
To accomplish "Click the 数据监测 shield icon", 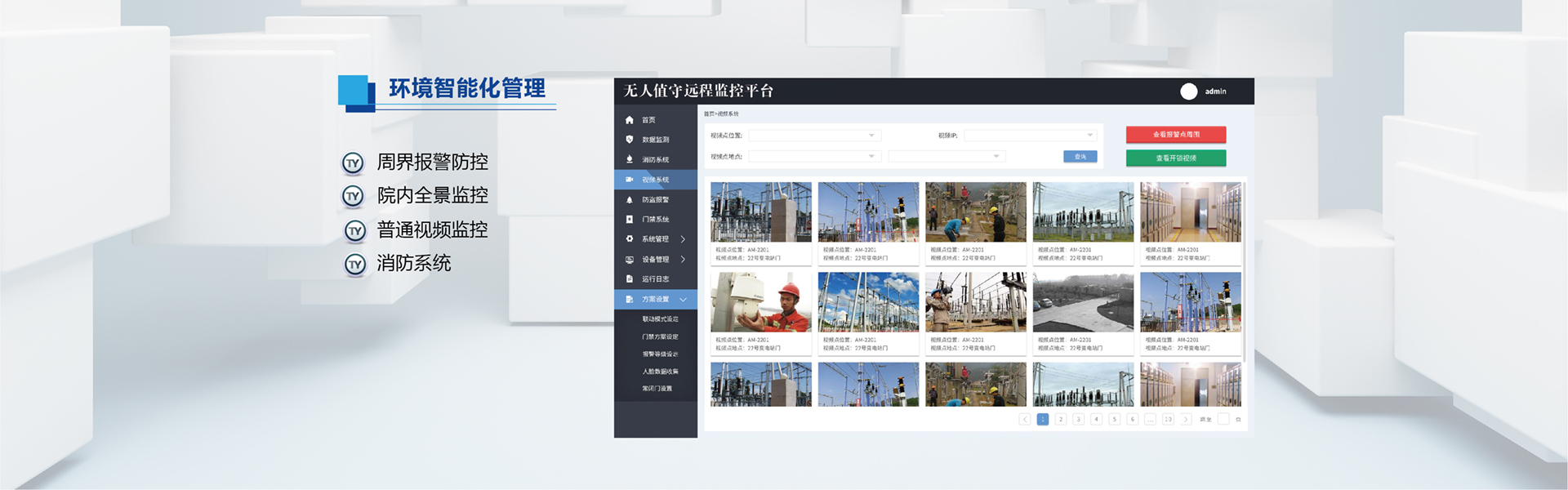I will point(629,140).
